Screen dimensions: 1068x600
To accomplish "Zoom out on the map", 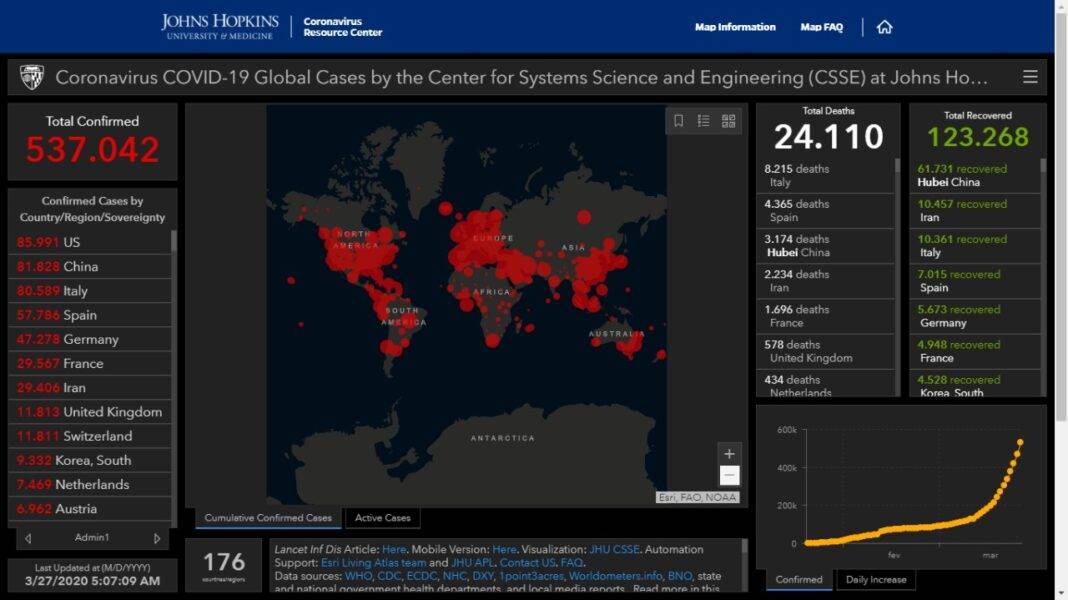I will (729, 476).
